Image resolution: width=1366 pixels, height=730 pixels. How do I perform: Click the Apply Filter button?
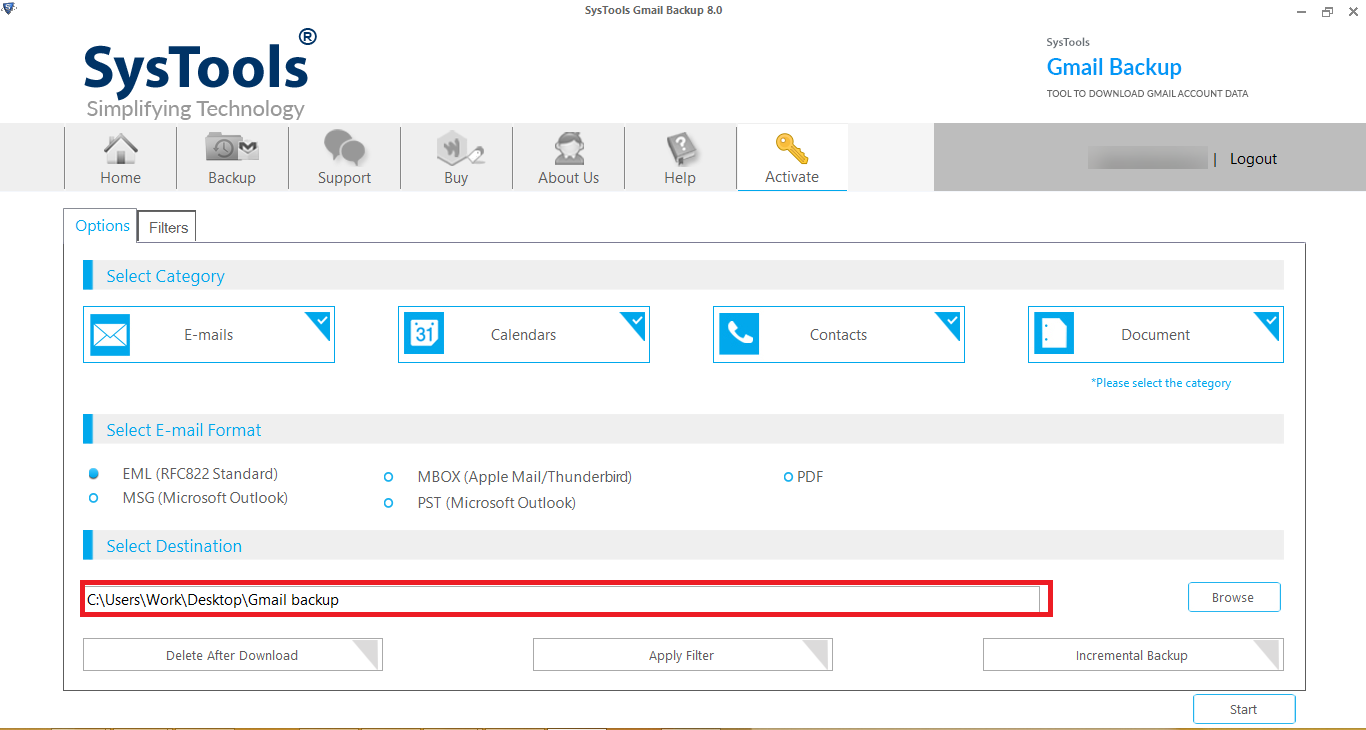click(682, 655)
